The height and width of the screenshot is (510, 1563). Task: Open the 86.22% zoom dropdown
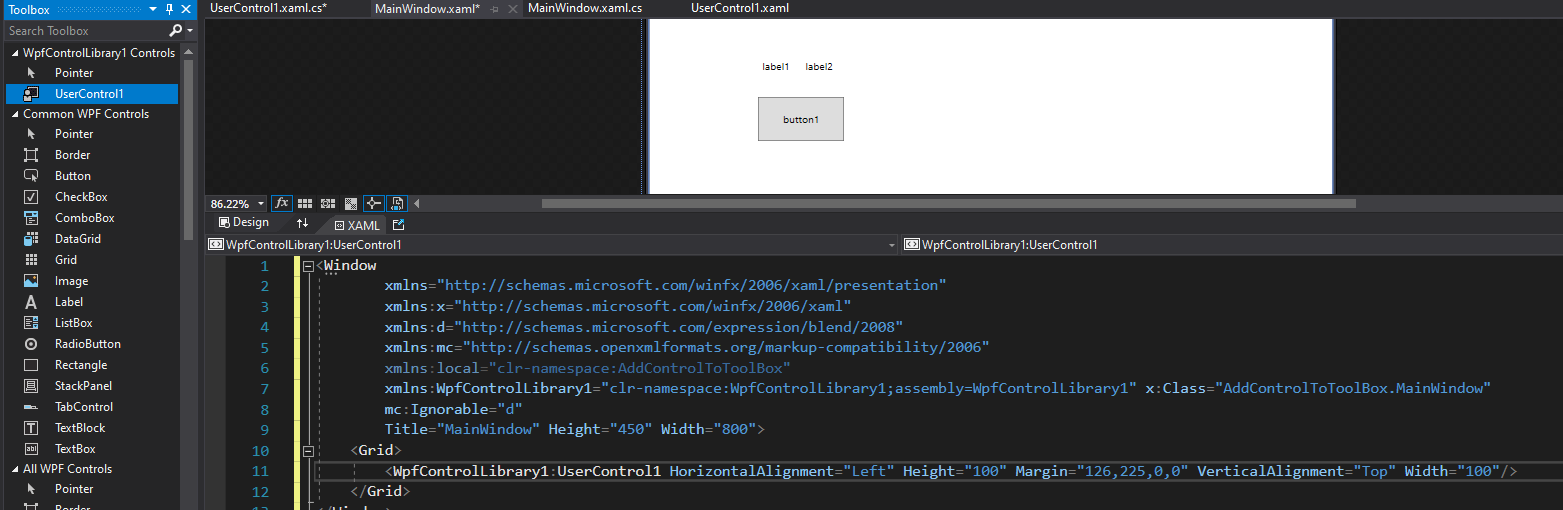[261, 203]
